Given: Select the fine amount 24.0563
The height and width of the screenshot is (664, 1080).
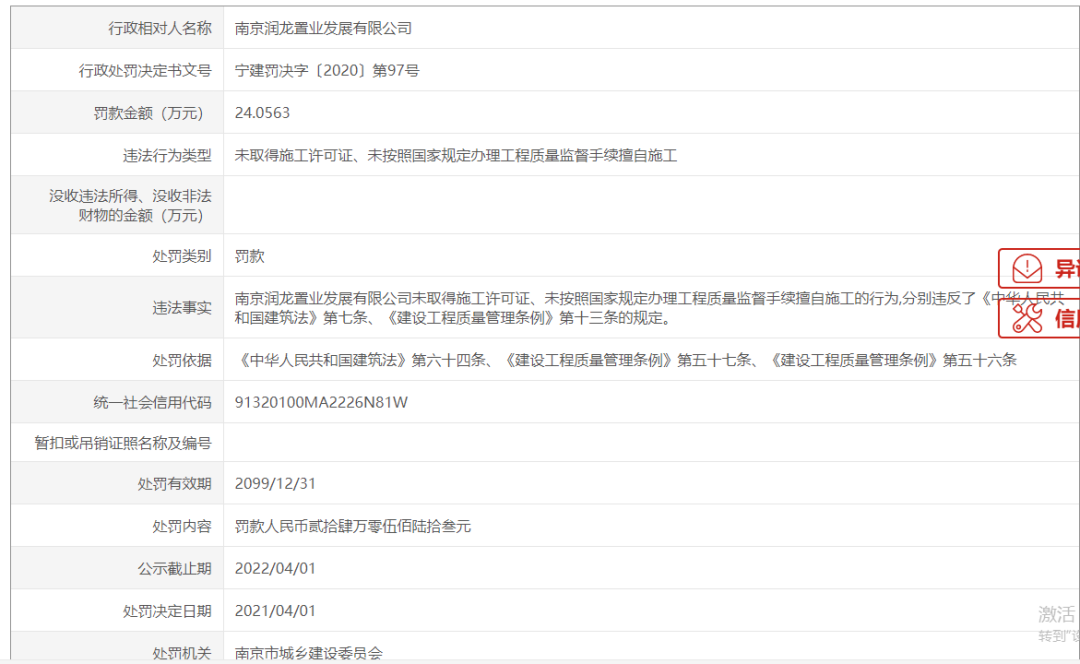Looking at the screenshot, I should [262, 113].
